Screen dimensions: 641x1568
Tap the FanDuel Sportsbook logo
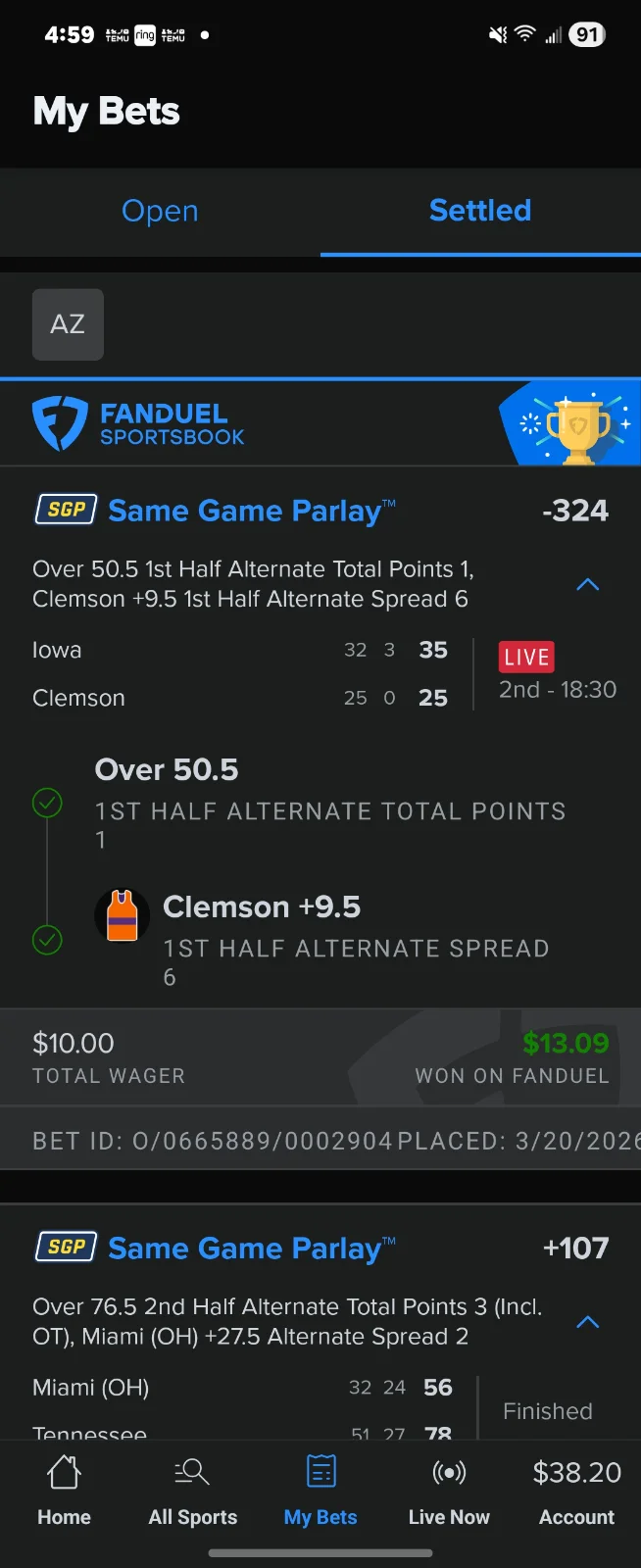point(137,422)
